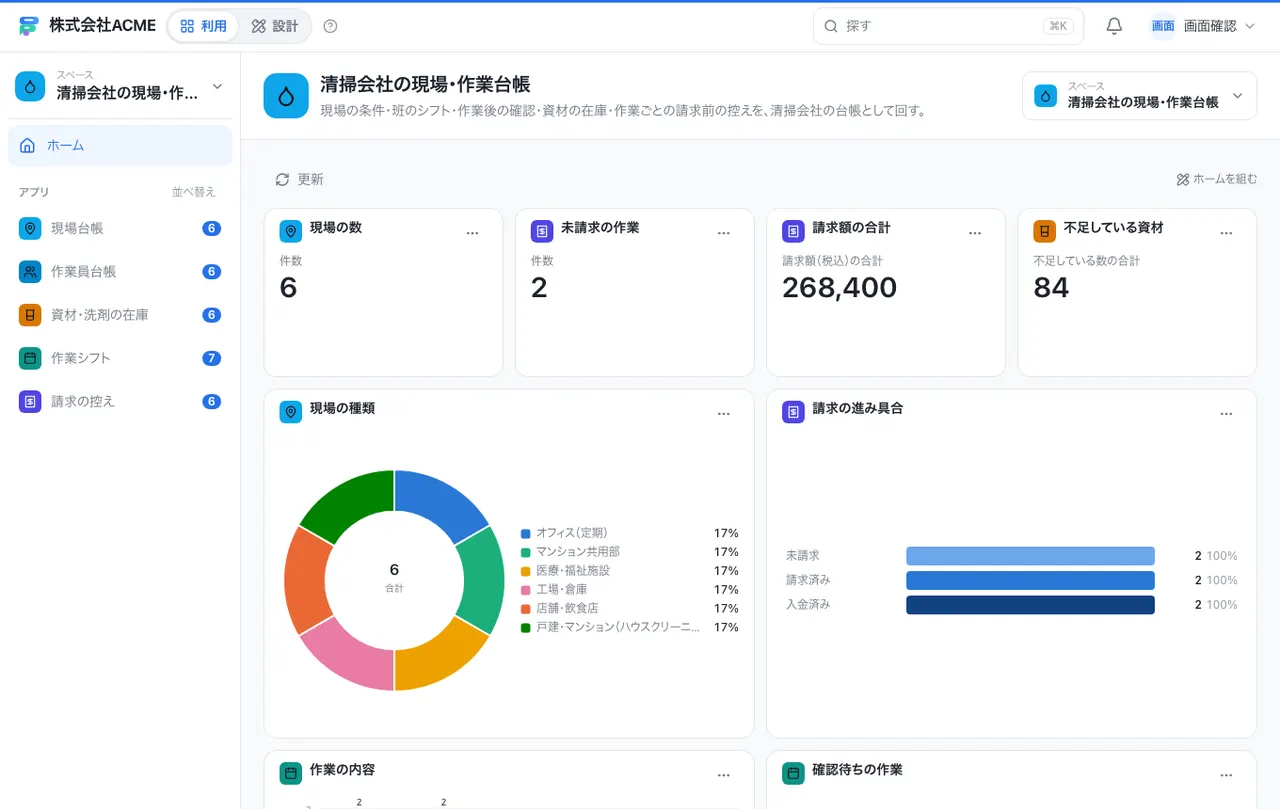Click the 請求の控え receipt icon in sidebar

tap(30, 401)
